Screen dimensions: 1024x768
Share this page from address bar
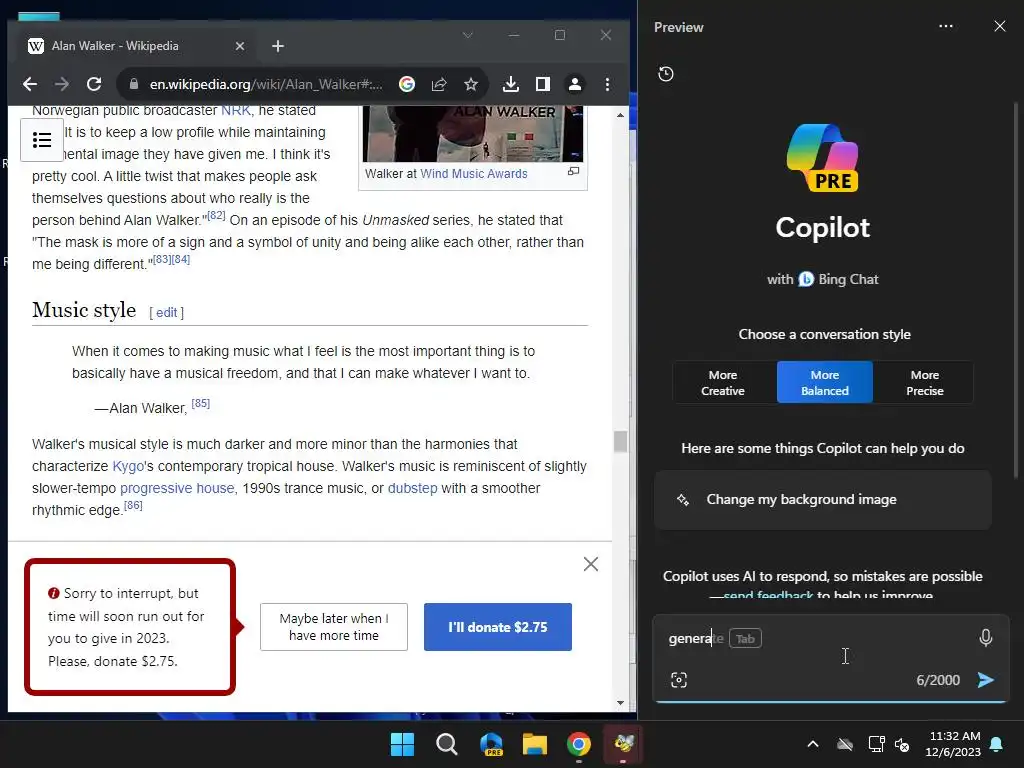[x=439, y=84]
